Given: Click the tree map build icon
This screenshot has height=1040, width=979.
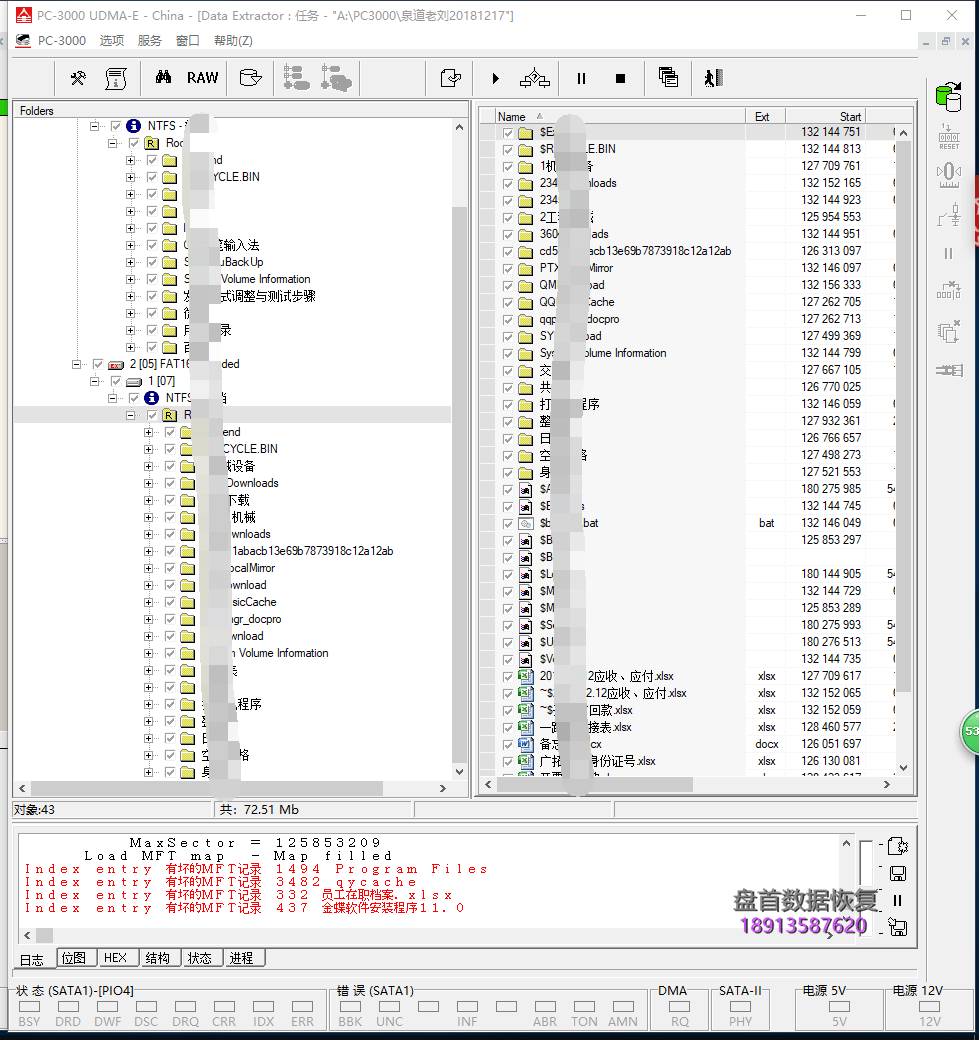Looking at the screenshot, I should [296, 78].
